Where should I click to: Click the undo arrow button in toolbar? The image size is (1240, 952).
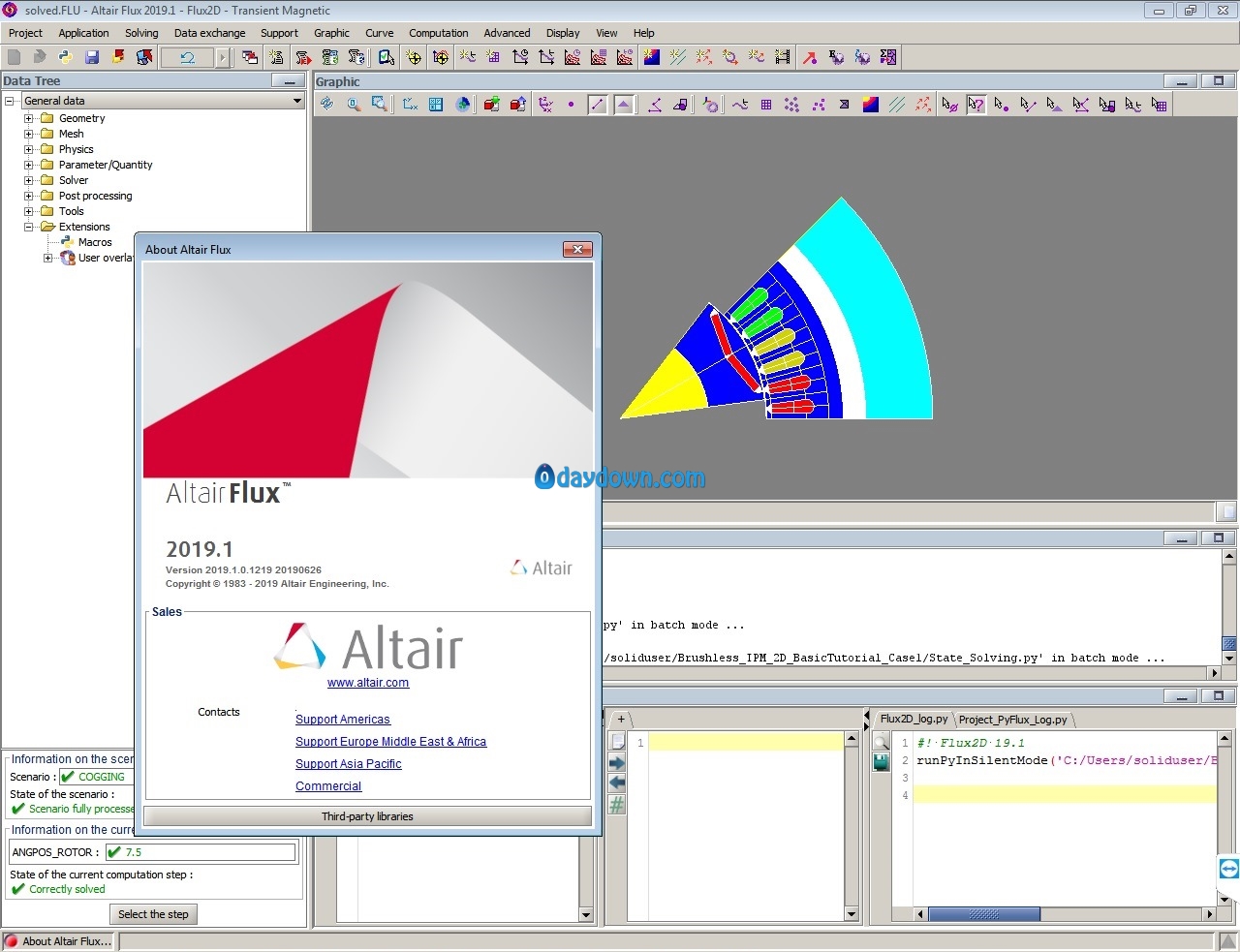coord(188,57)
